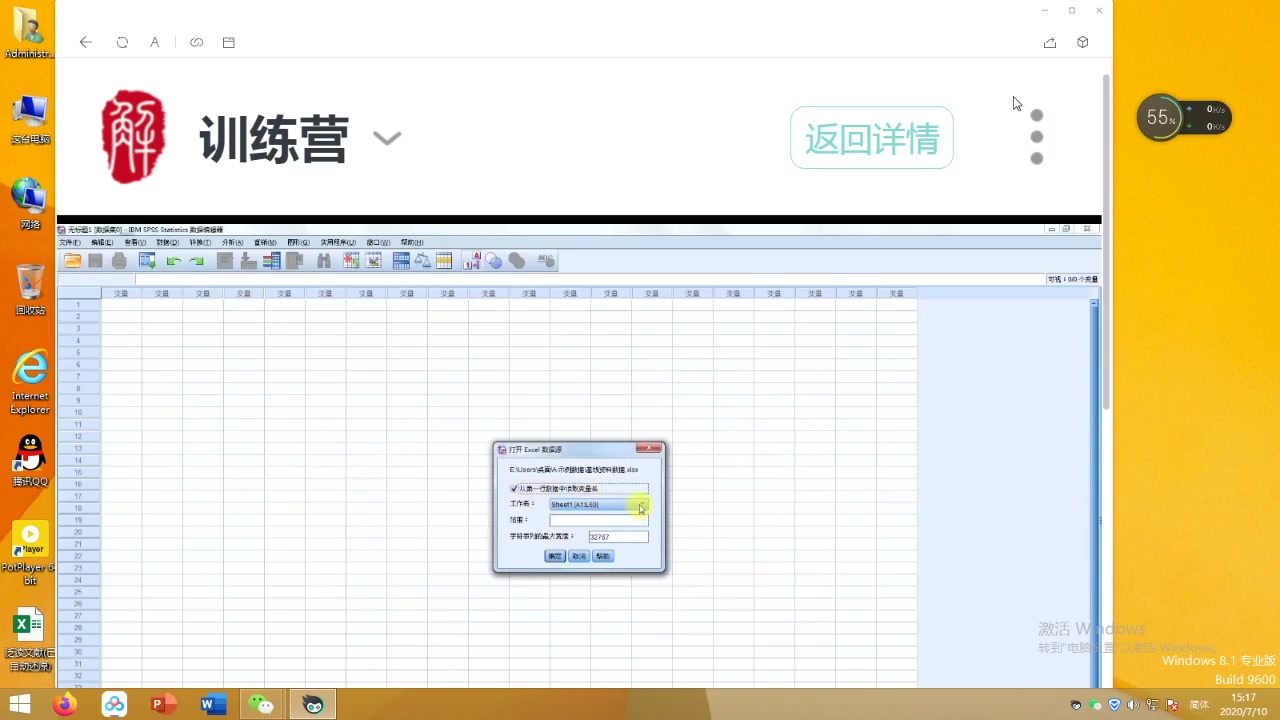
Task: Select the Redo icon in SPSS
Action: tap(196, 260)
